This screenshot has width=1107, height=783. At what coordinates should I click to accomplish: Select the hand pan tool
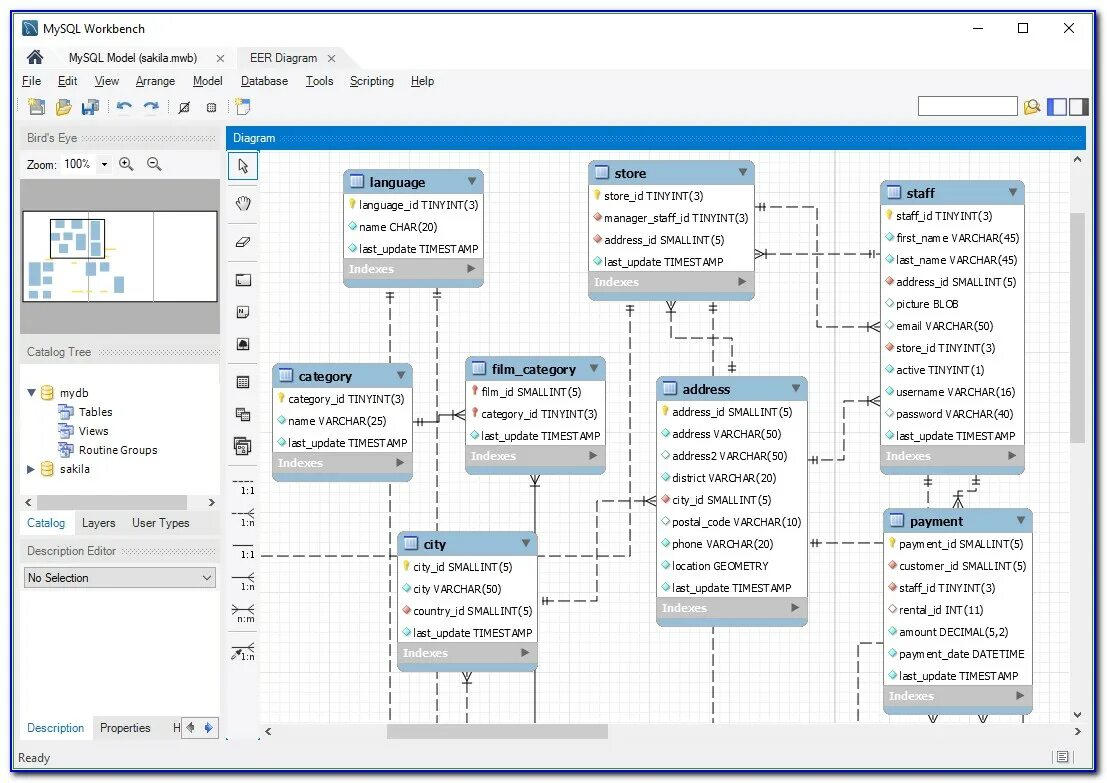pos(243,204)
